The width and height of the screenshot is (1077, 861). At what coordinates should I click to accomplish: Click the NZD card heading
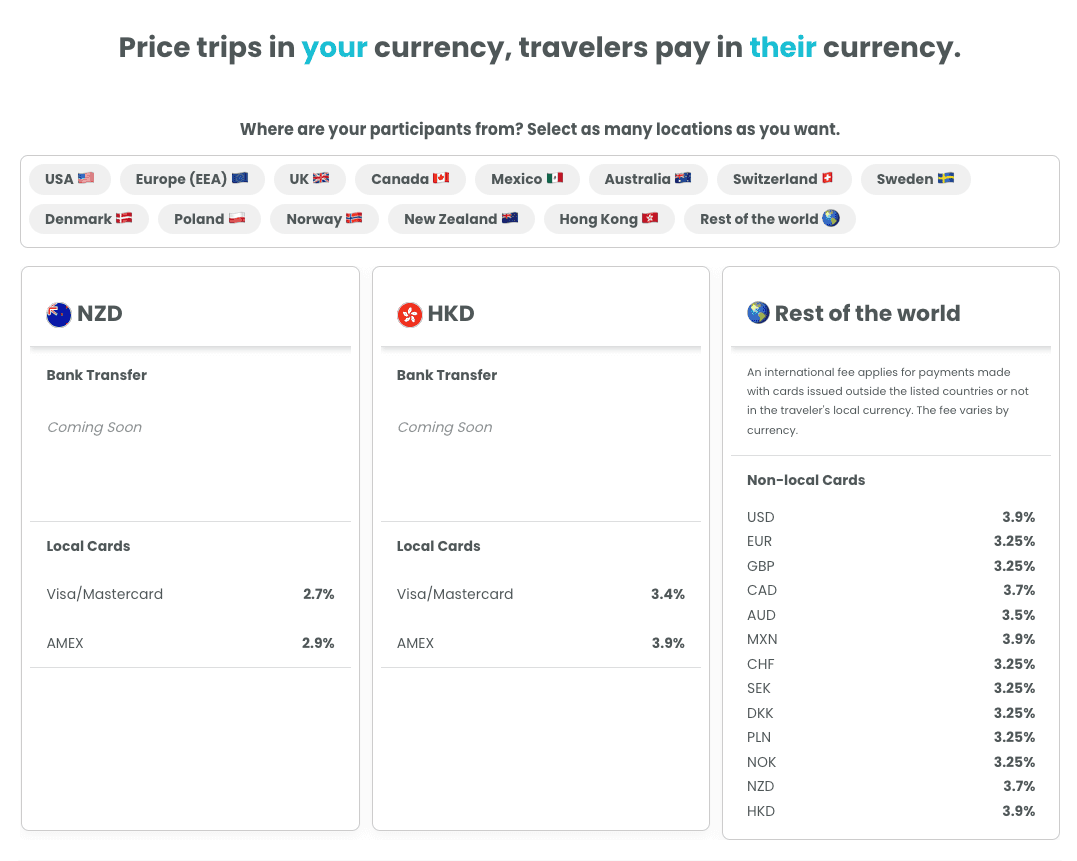(100, 314)
